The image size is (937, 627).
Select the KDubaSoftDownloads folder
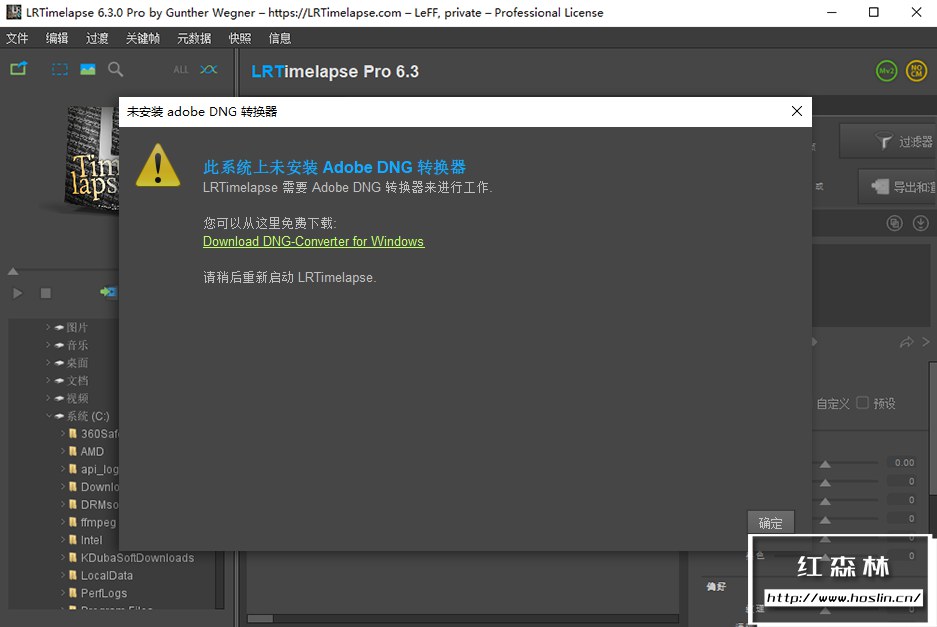(x=137, y=558)
